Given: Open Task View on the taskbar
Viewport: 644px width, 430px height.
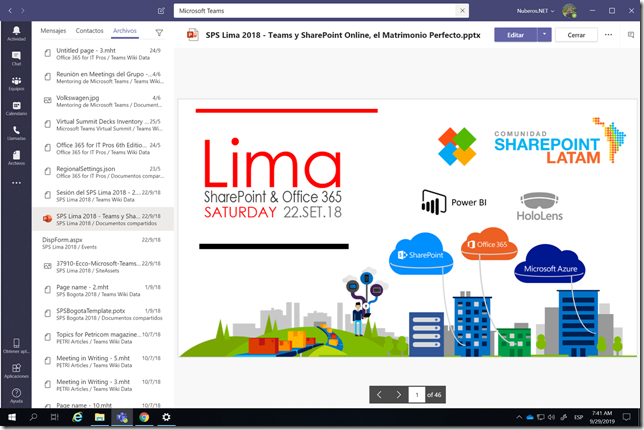Looking at the screenshot, I should pos(54,417).
